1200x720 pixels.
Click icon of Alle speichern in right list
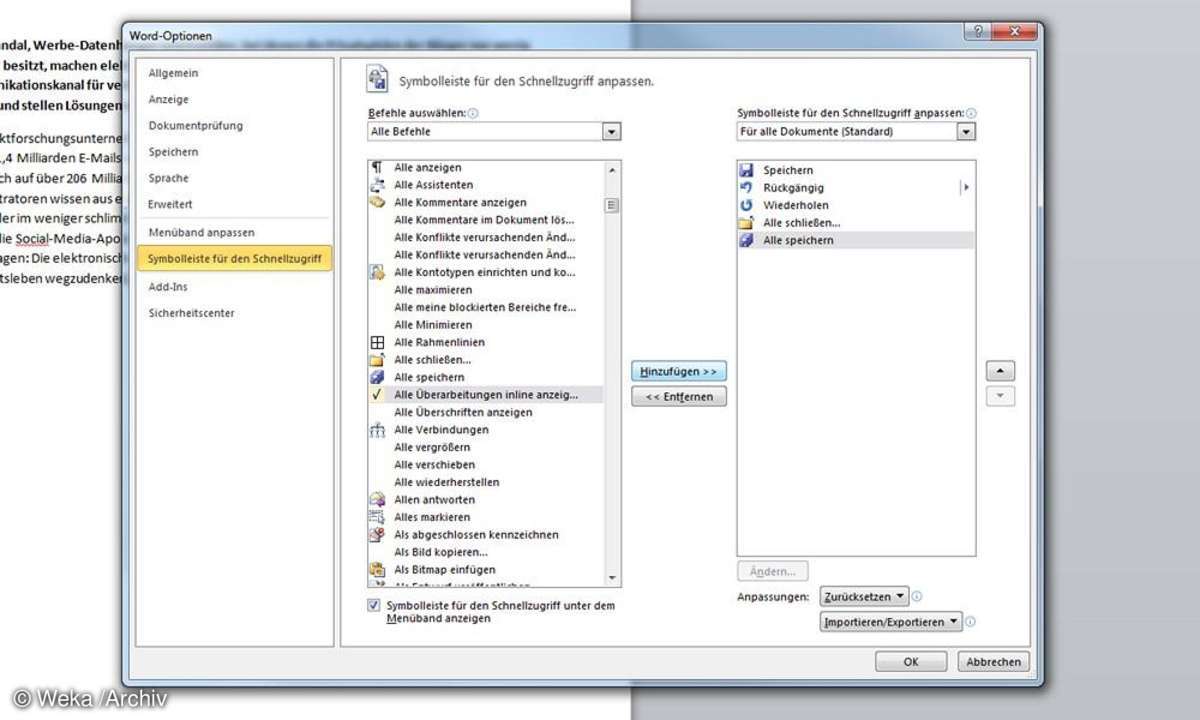coord(746,240)
